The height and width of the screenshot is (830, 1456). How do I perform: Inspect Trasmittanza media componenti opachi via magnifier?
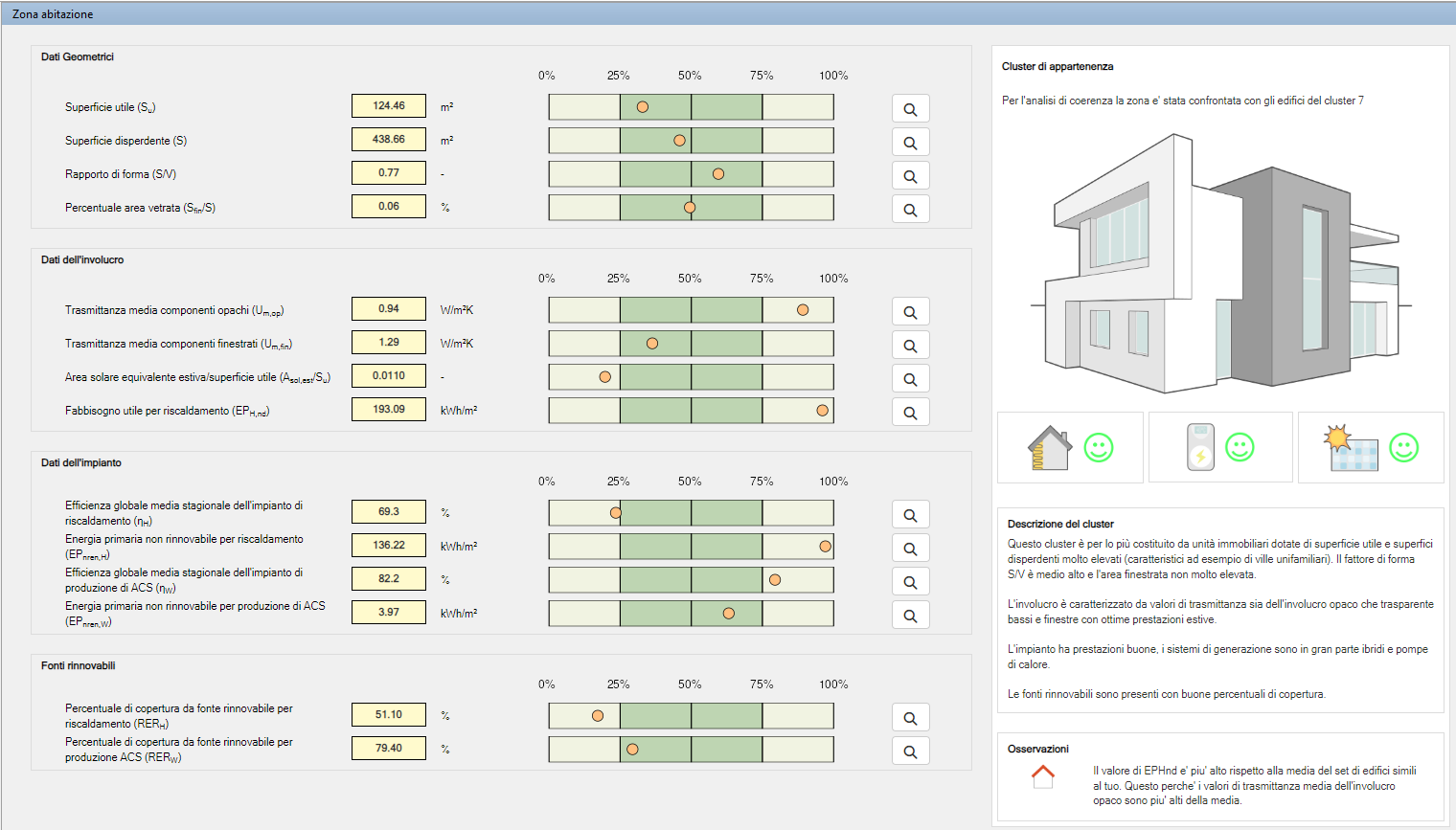point(910,312)
